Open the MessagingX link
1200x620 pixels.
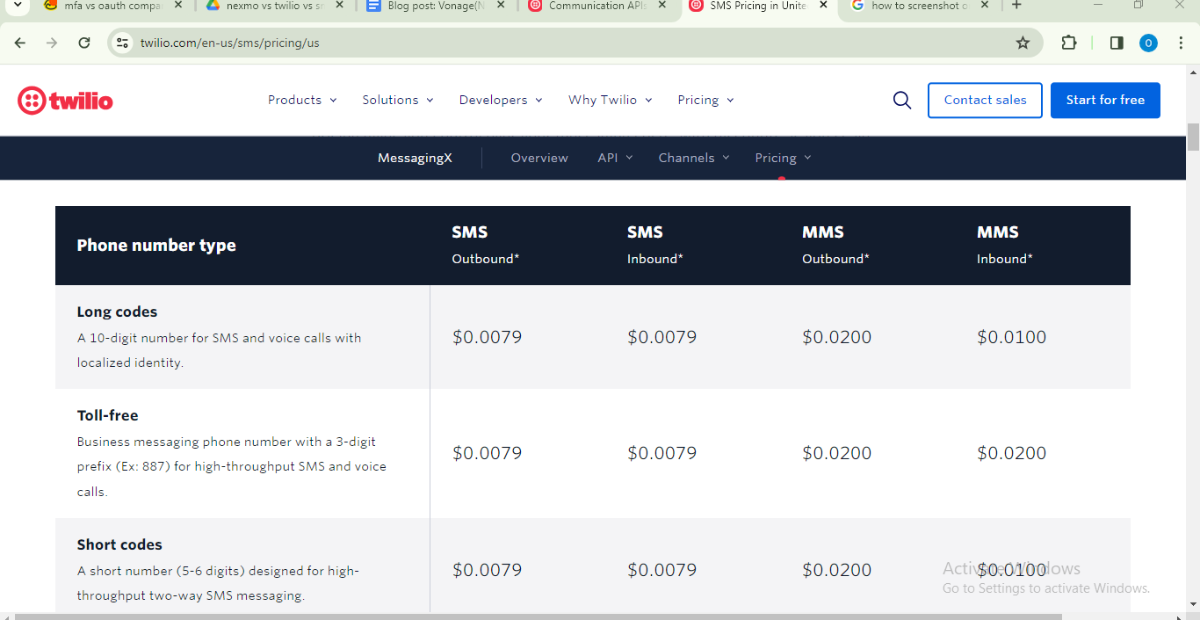click(x=415, y=158)
